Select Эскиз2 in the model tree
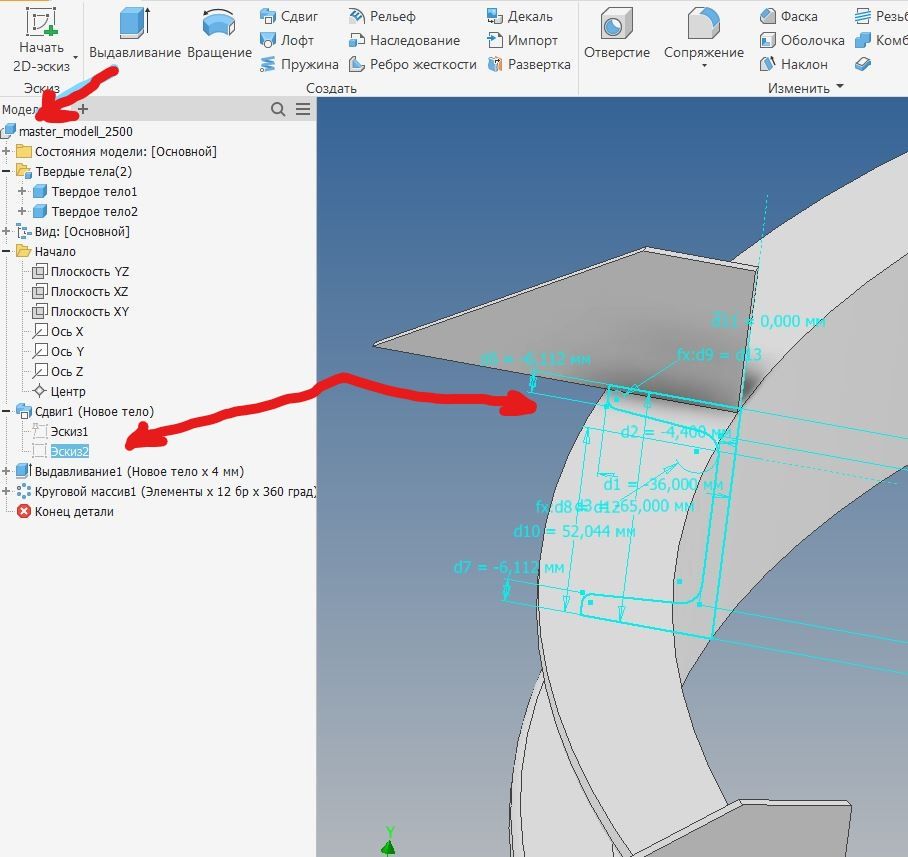The width and height of the screenshot is (908, 857). point(69,451)
